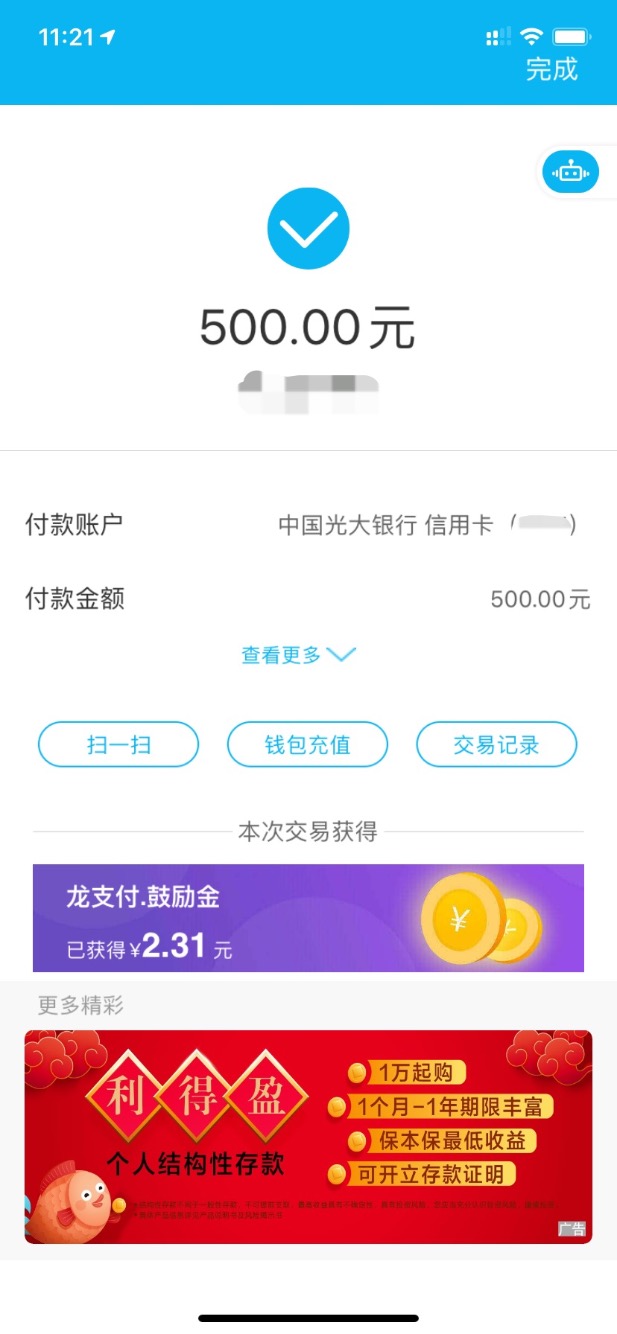Open 钱包充值 wallet top-up
Image resolution: width=617 pixels, height=1334 pixels.
tap(307, 744)
